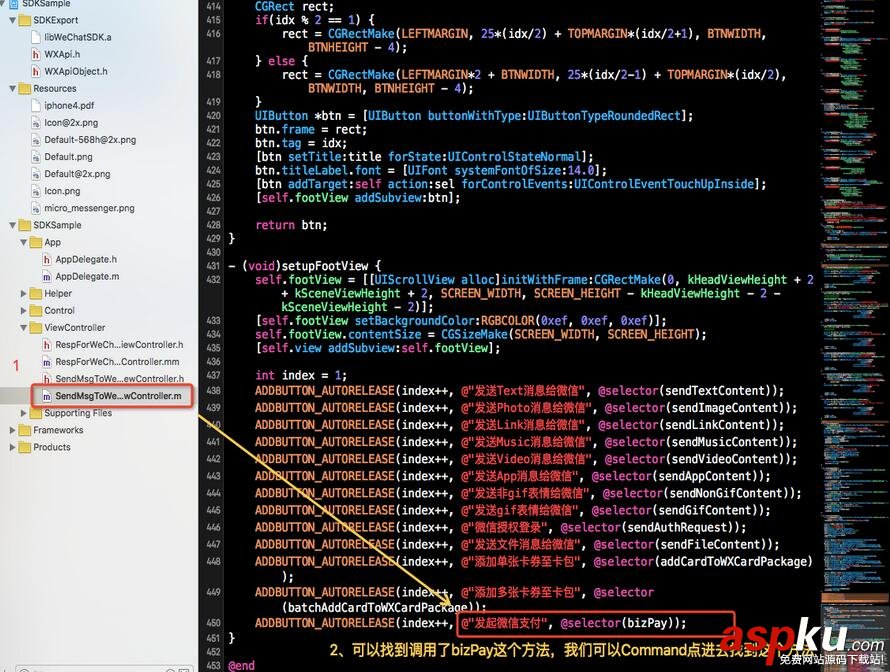
Task: Click the SendMsgToWe...ewController.h file icon
Action: pyautogui.click(x=47, y=379)
